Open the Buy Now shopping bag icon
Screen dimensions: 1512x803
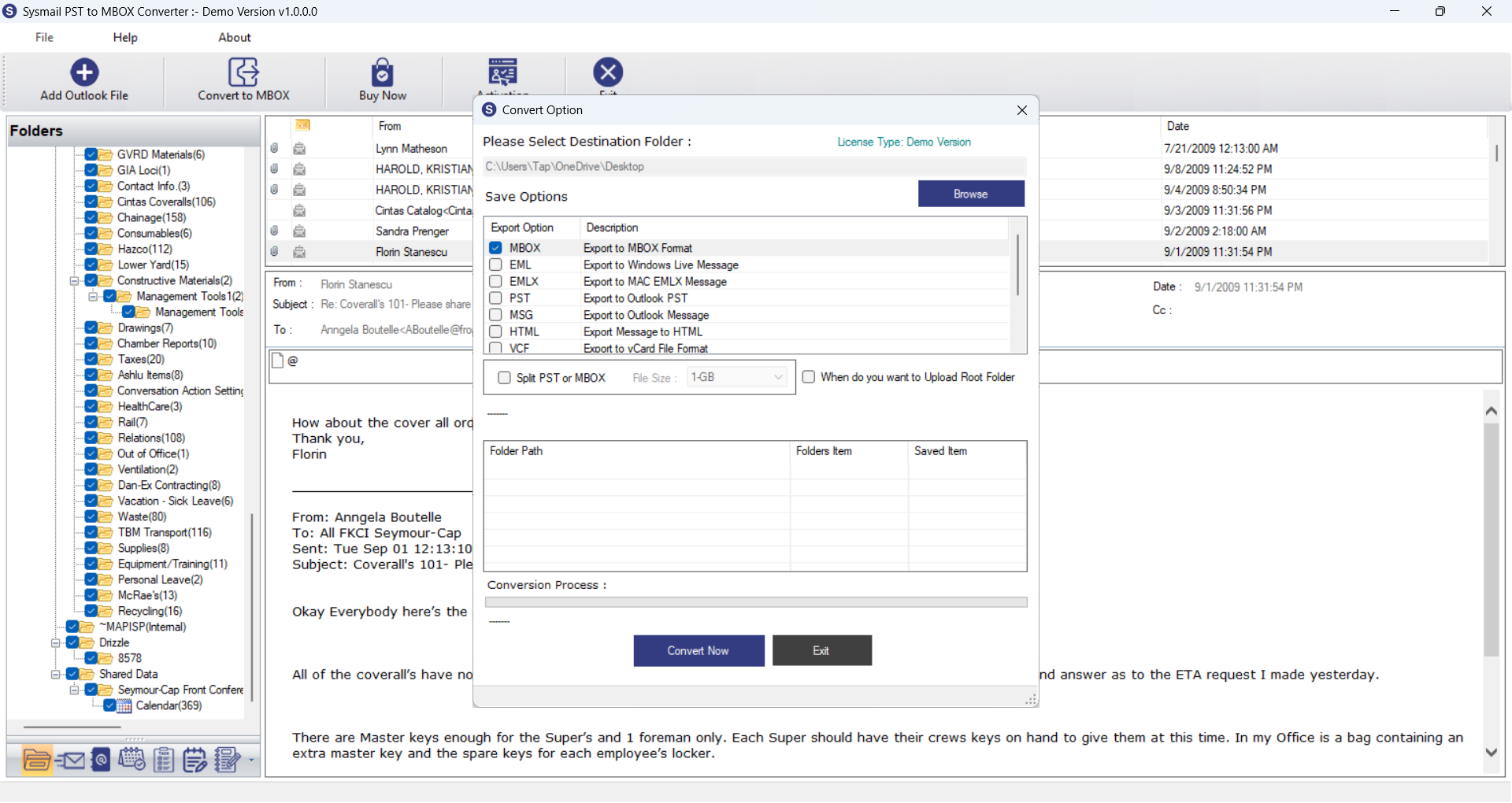383,72
